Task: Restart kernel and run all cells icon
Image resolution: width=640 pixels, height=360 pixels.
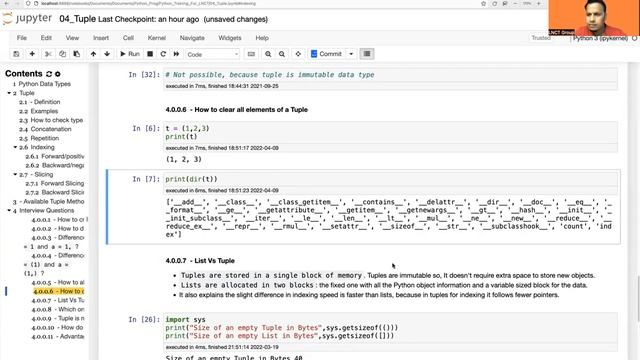Action: click(176, 54)
